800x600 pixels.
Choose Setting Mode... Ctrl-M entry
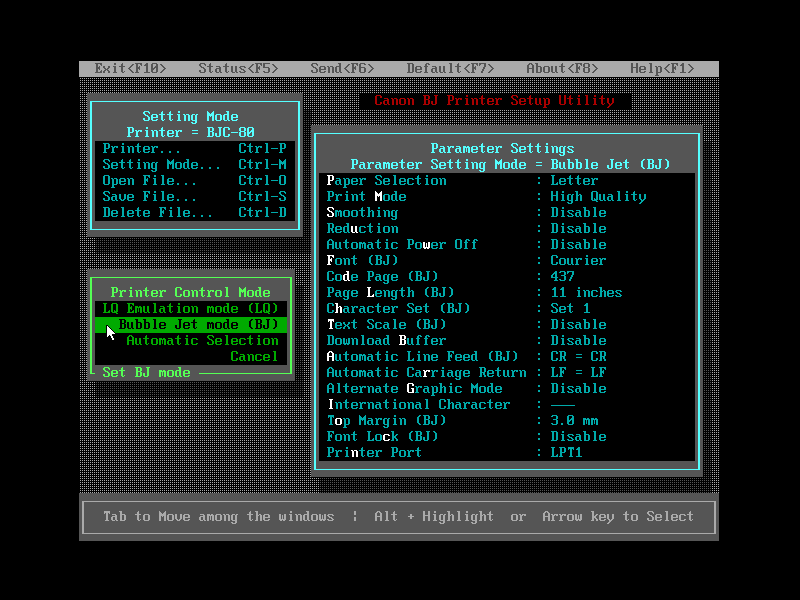[194, 164]
